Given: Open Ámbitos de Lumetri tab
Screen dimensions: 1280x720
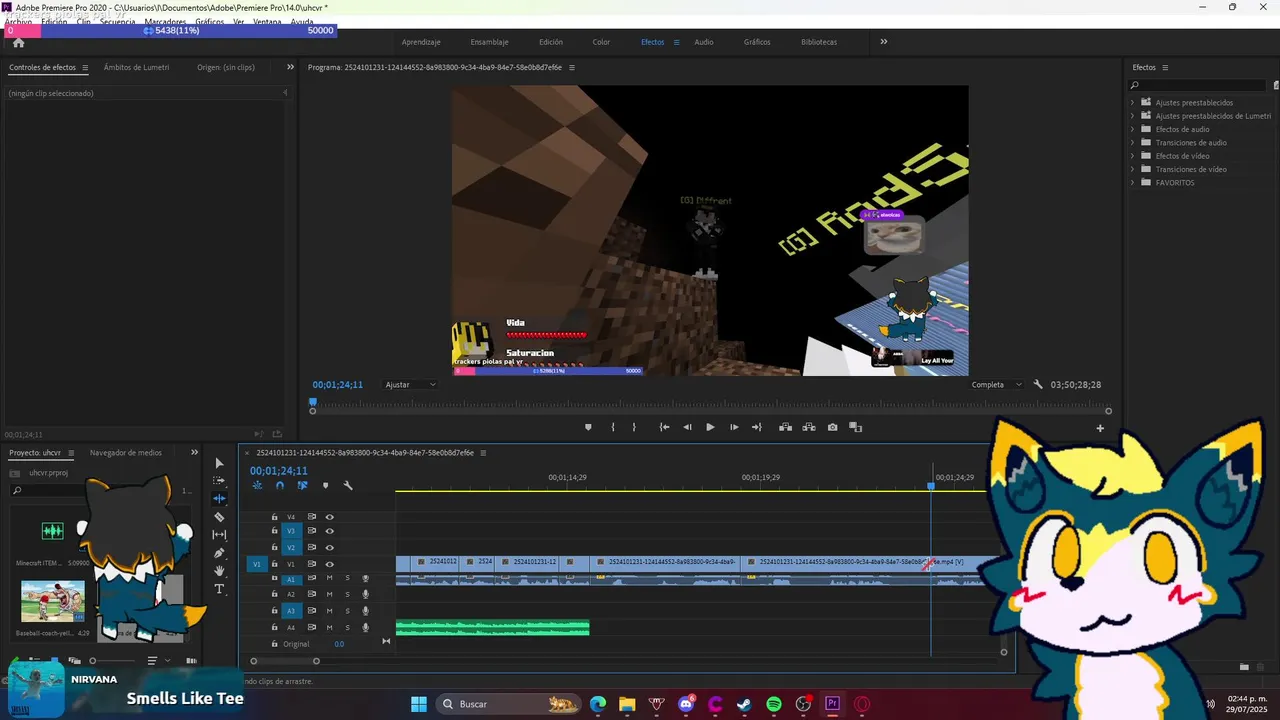Looking at the screenshot, I should [x=136, y=67].
